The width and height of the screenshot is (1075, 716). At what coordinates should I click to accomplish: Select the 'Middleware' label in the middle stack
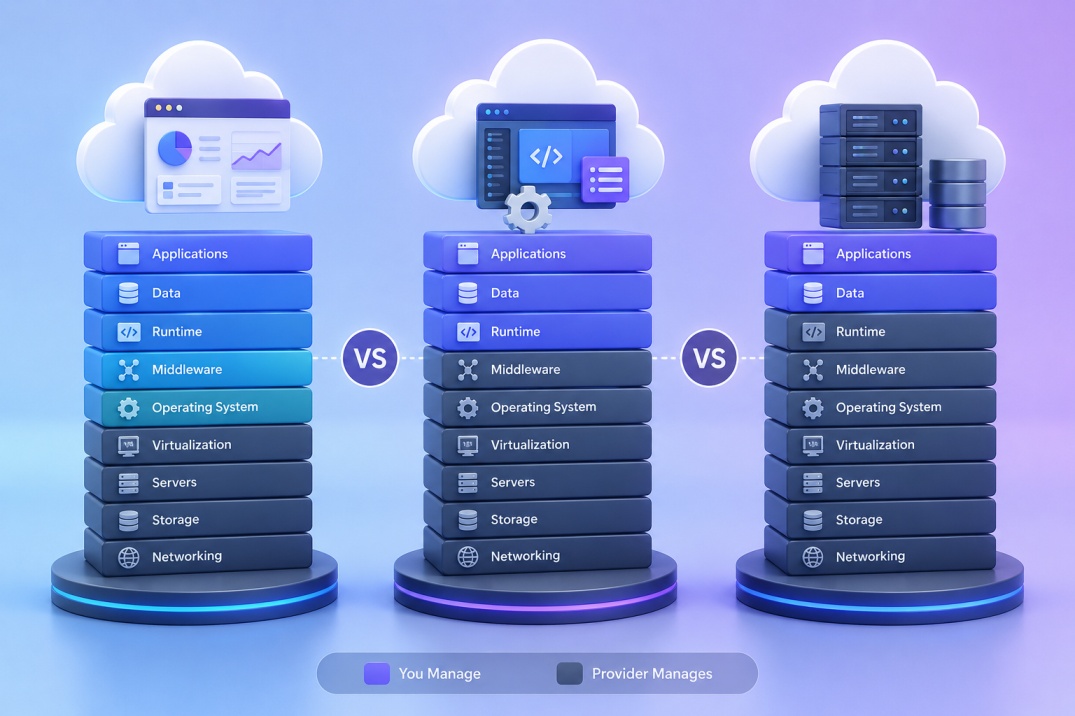(x=525, y=370)
